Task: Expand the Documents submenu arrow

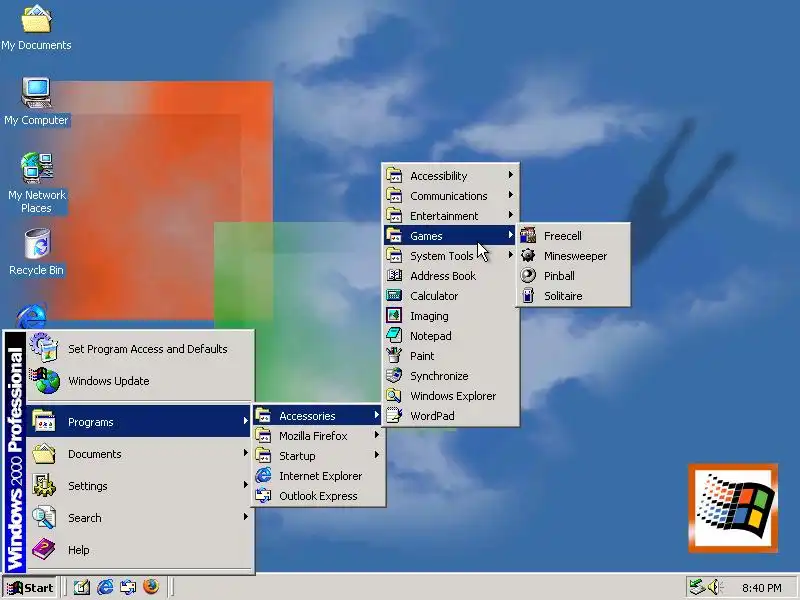Action: tap(246, 453)
